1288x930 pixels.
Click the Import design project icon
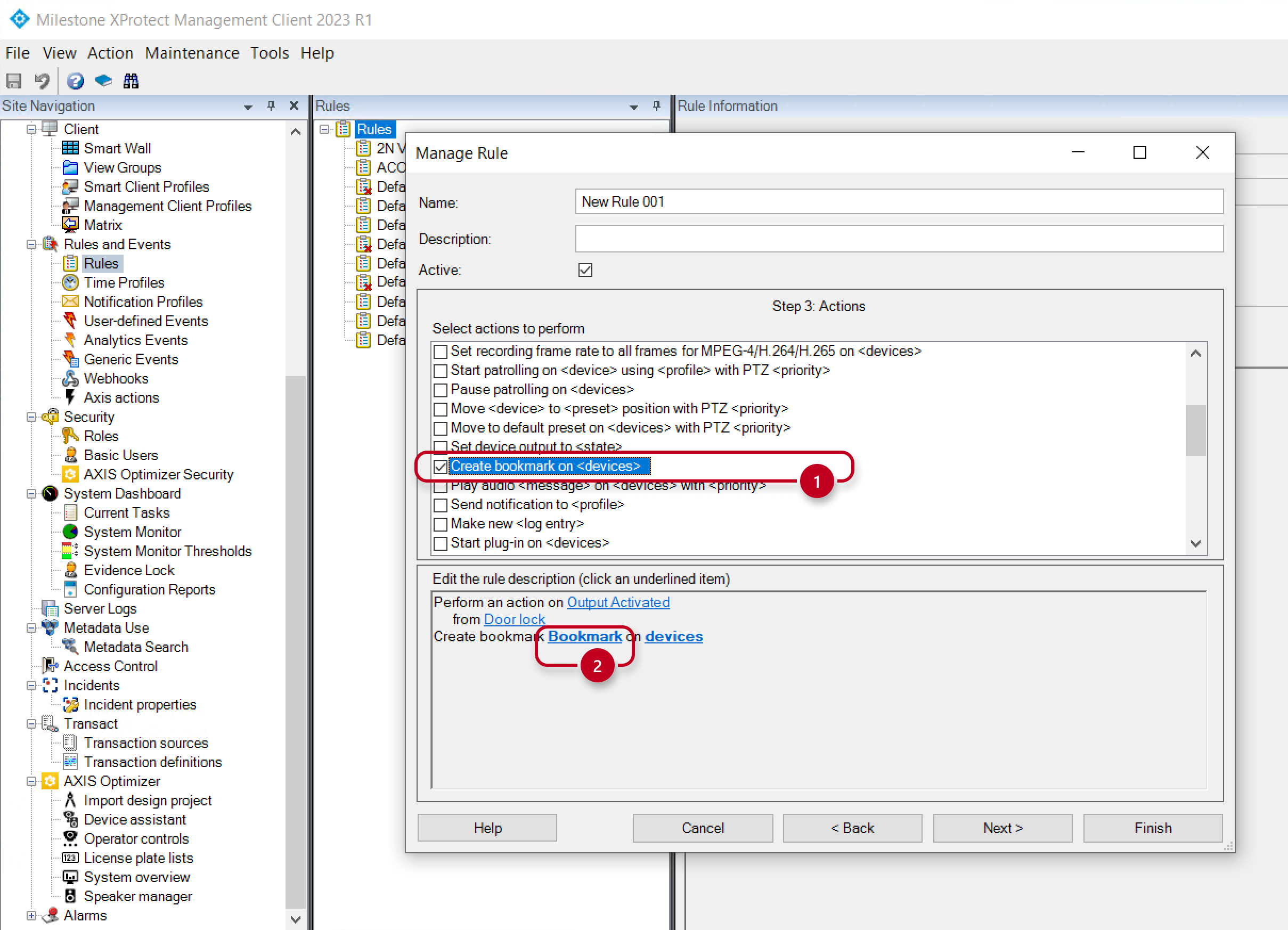tap(70, 801)
